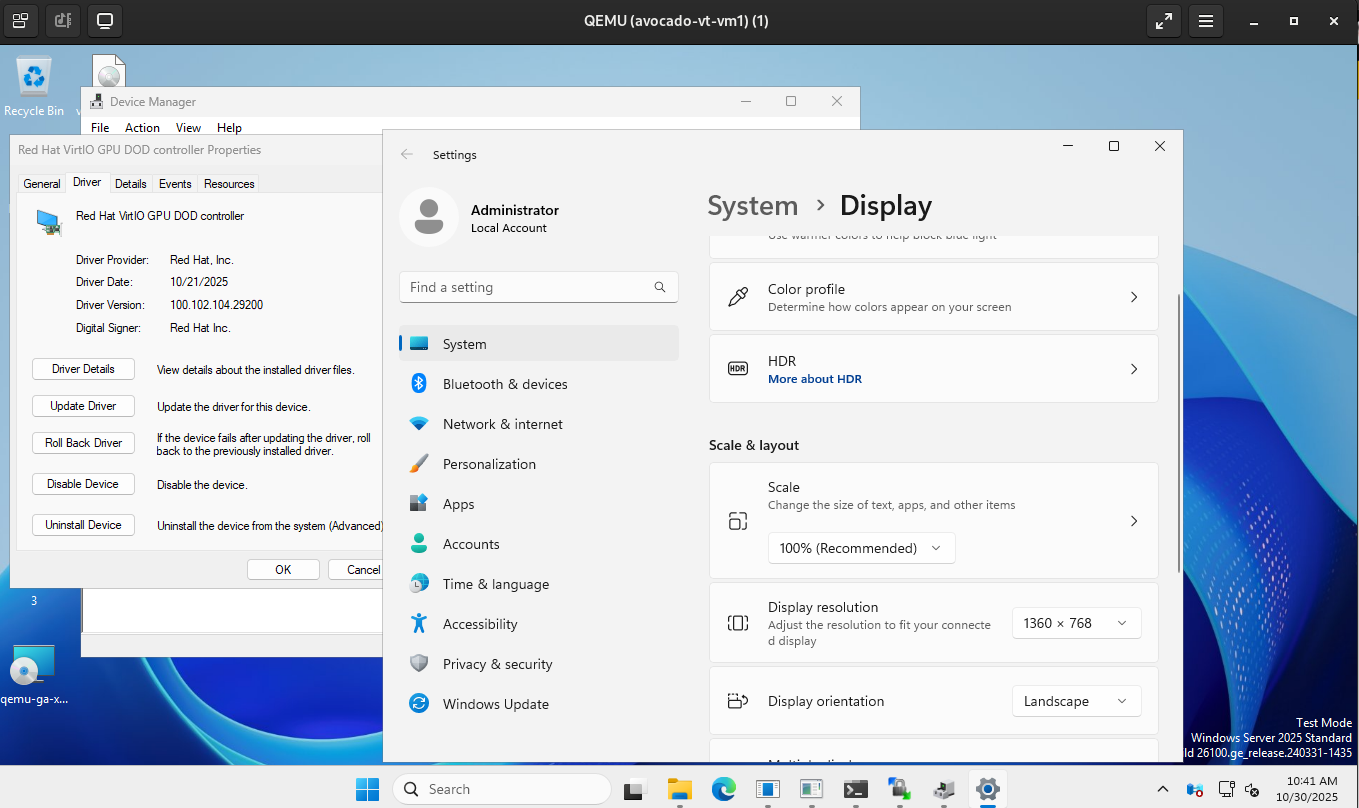Viewport: 1359px width, 808px height.
Task: Open Windows Update from the sidebar
Action: 495,704
